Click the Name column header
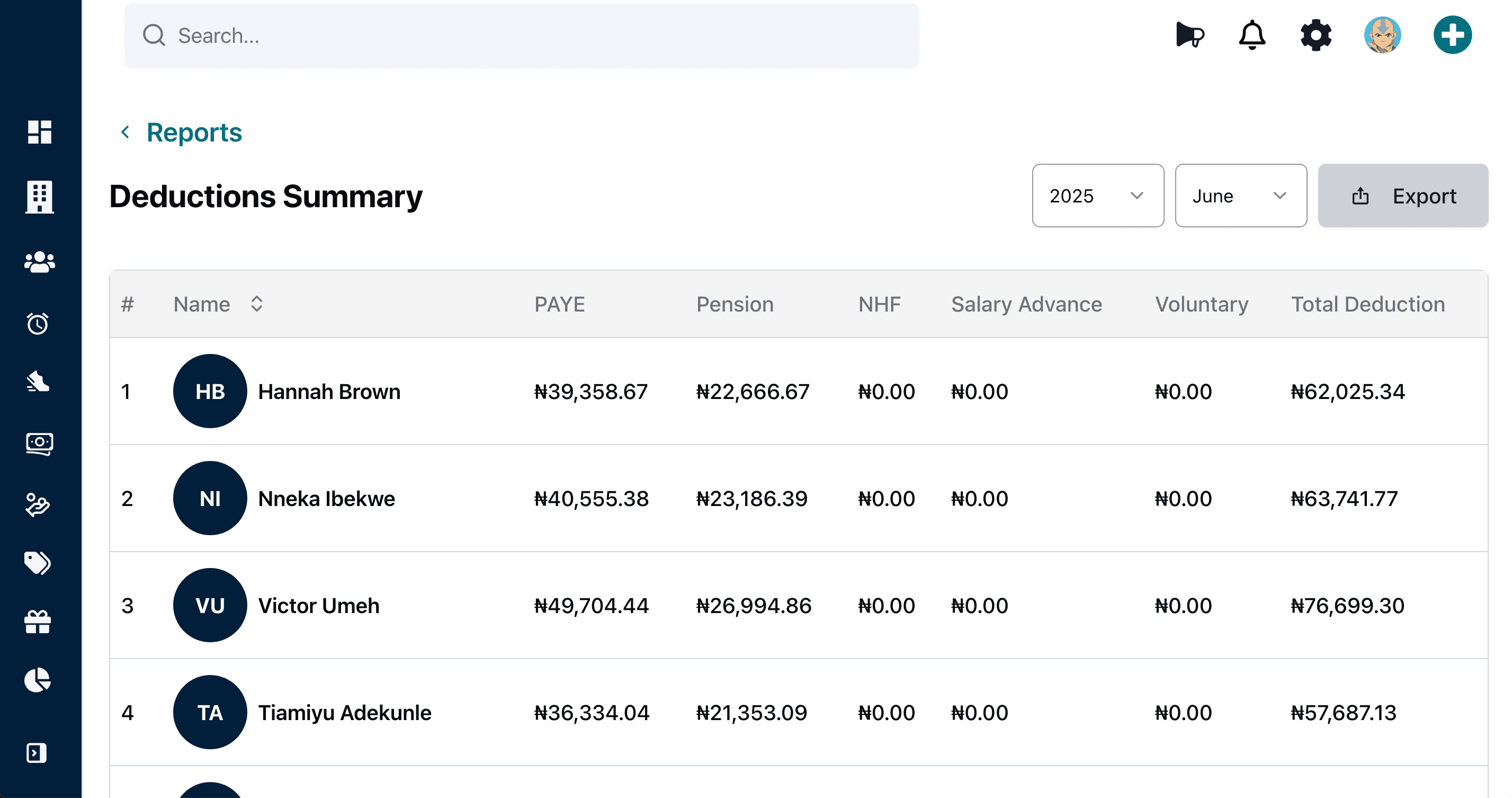The height and width of the screenshot is (798, 1512). [x=201, y=304]
